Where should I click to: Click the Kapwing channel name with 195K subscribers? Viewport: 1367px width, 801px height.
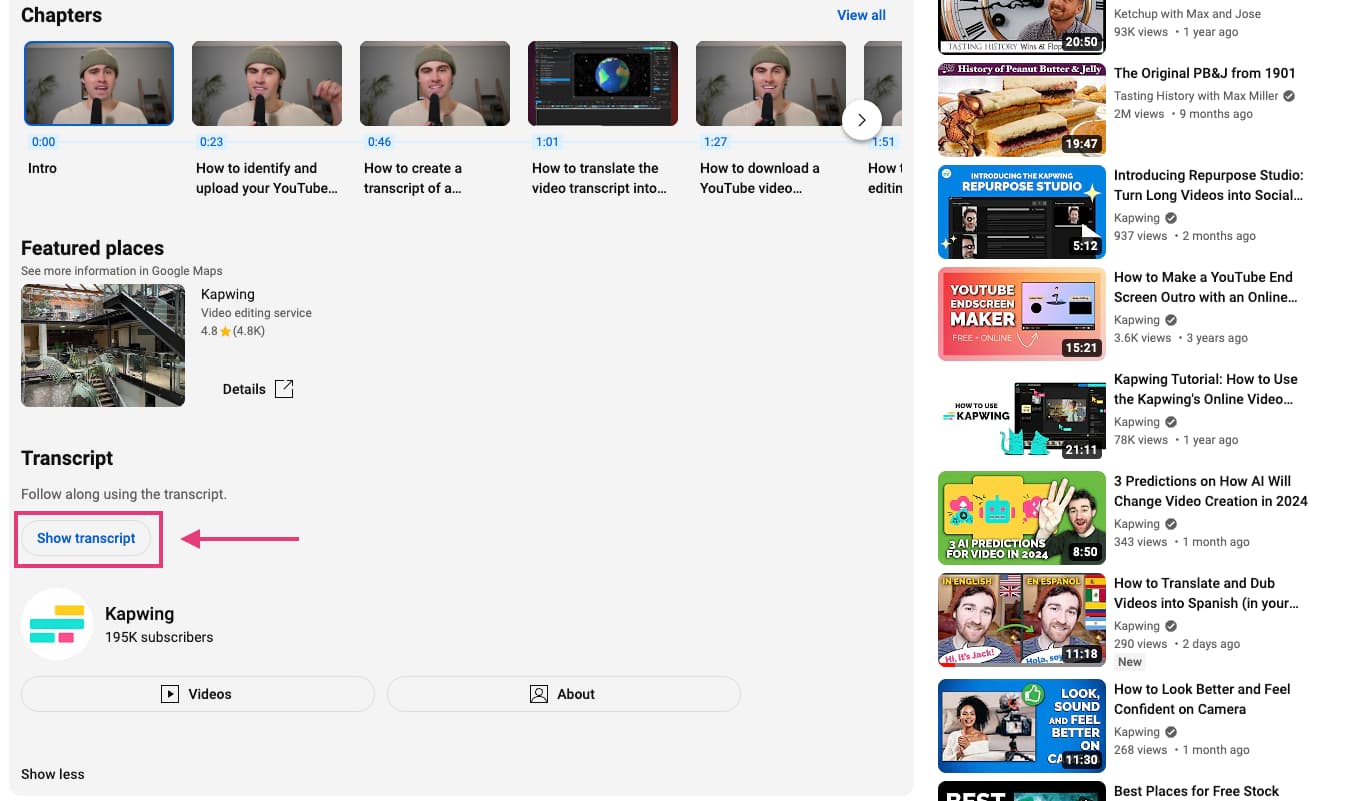tap(139, 614)
